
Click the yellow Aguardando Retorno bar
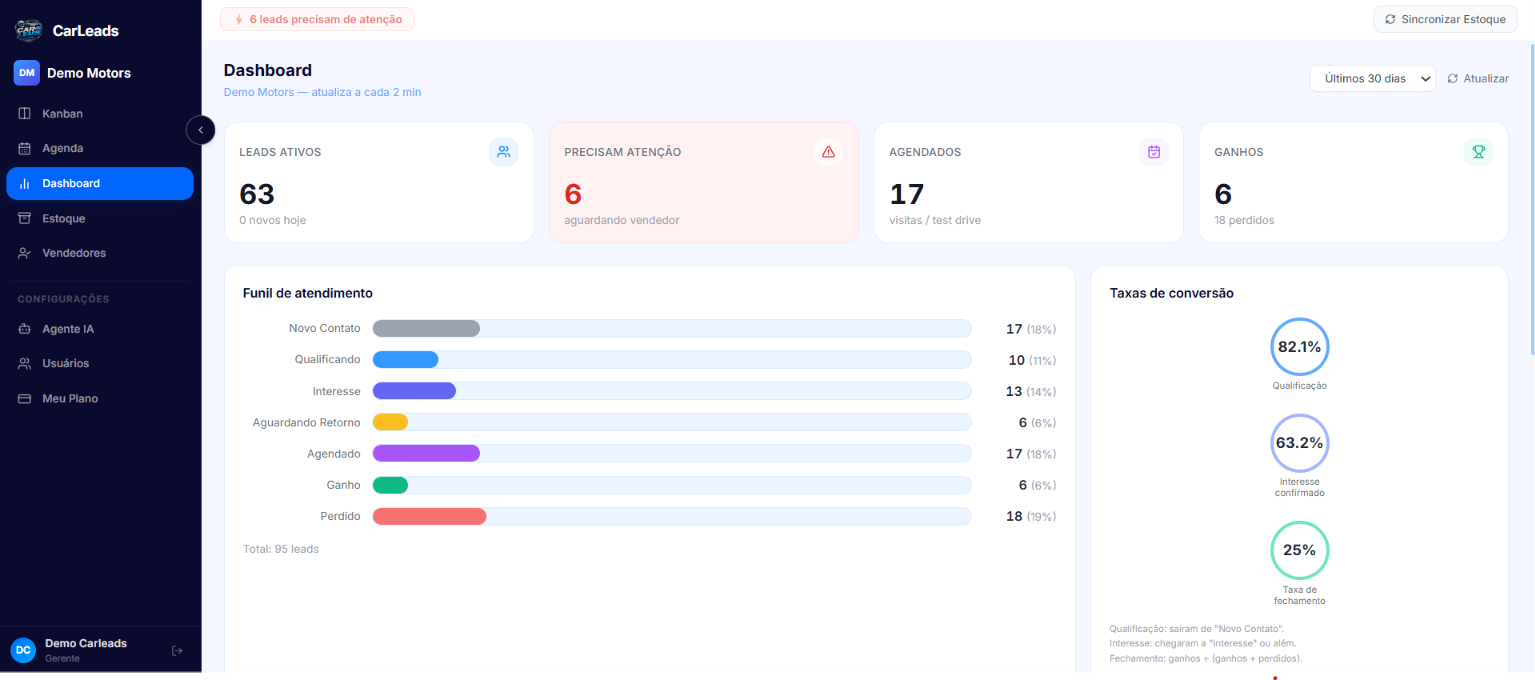point(390,422)
